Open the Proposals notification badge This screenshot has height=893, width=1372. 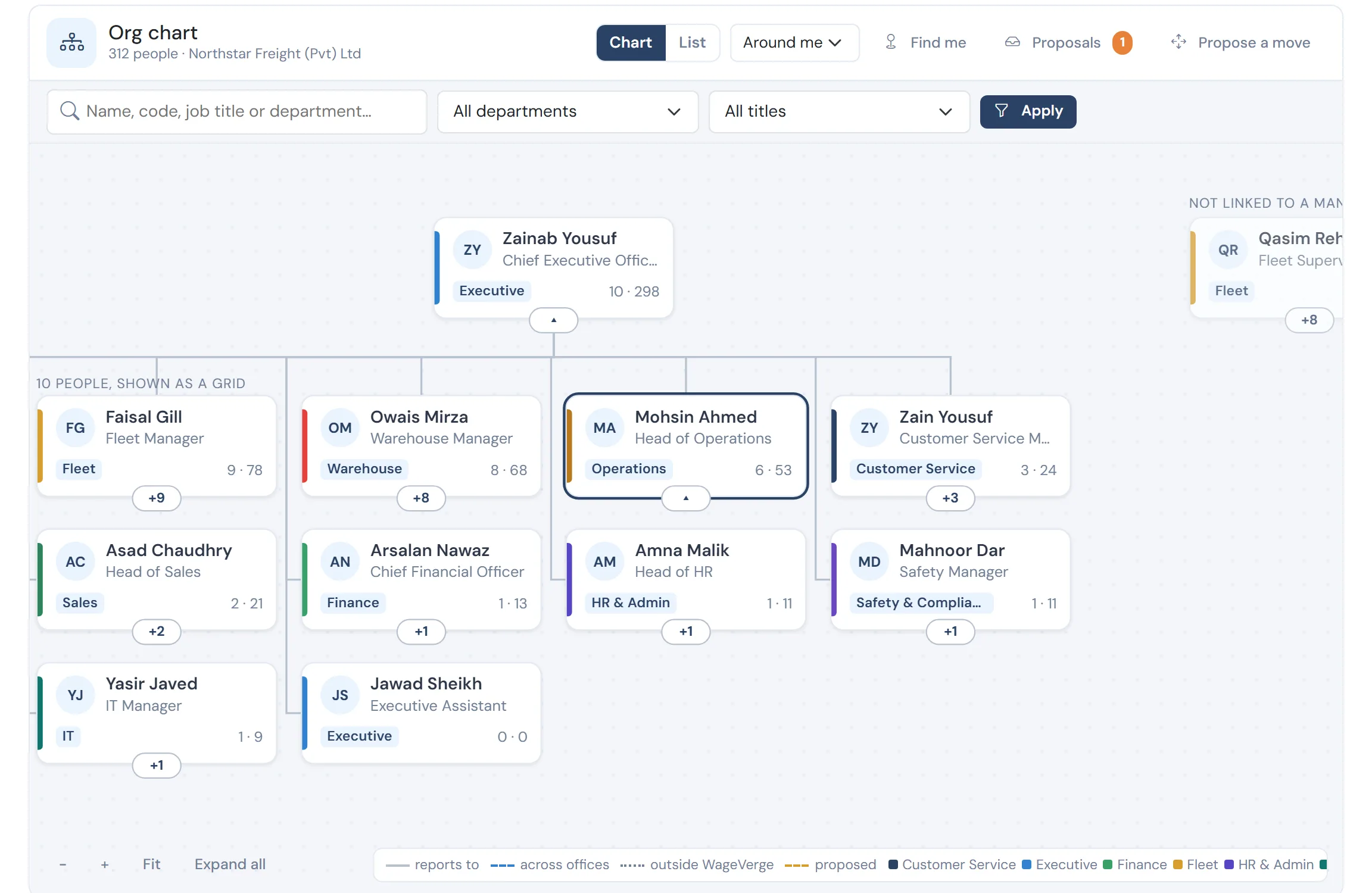1122,42
